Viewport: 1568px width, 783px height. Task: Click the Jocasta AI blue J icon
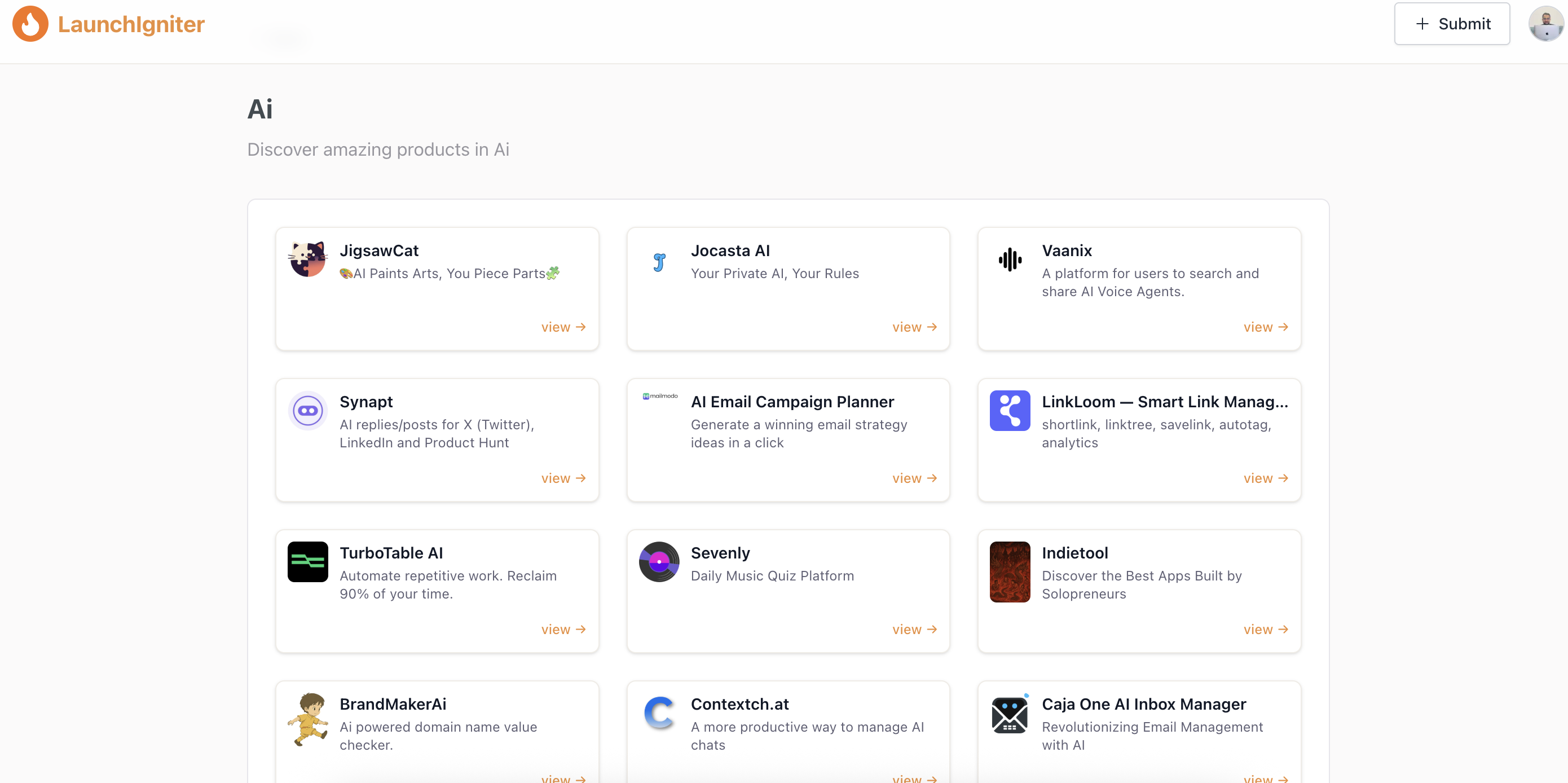pyautogui.click(x=659, y=262)
